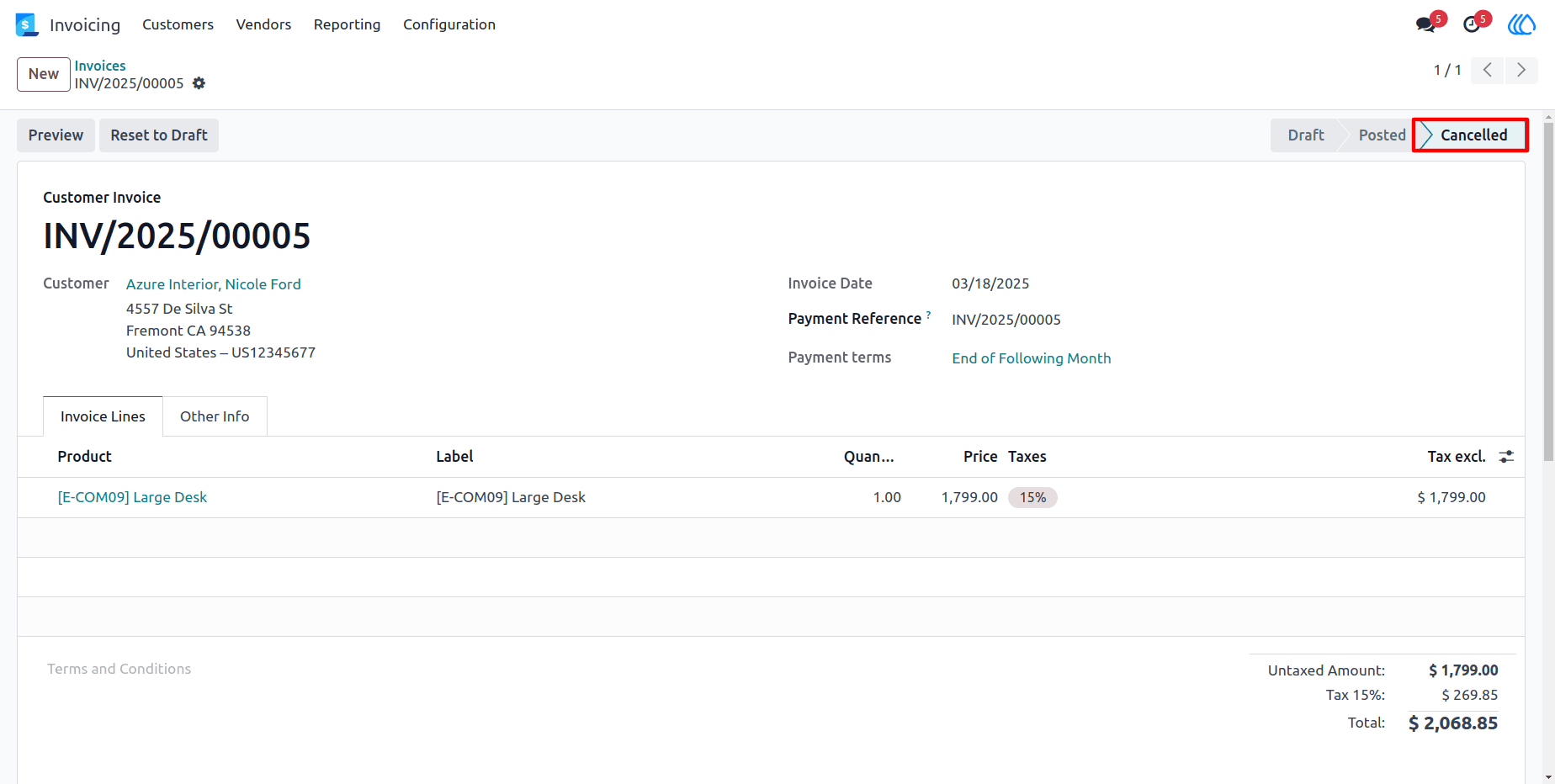
Task: Select the Draft status stage
Action: [x=1305, y=135]
